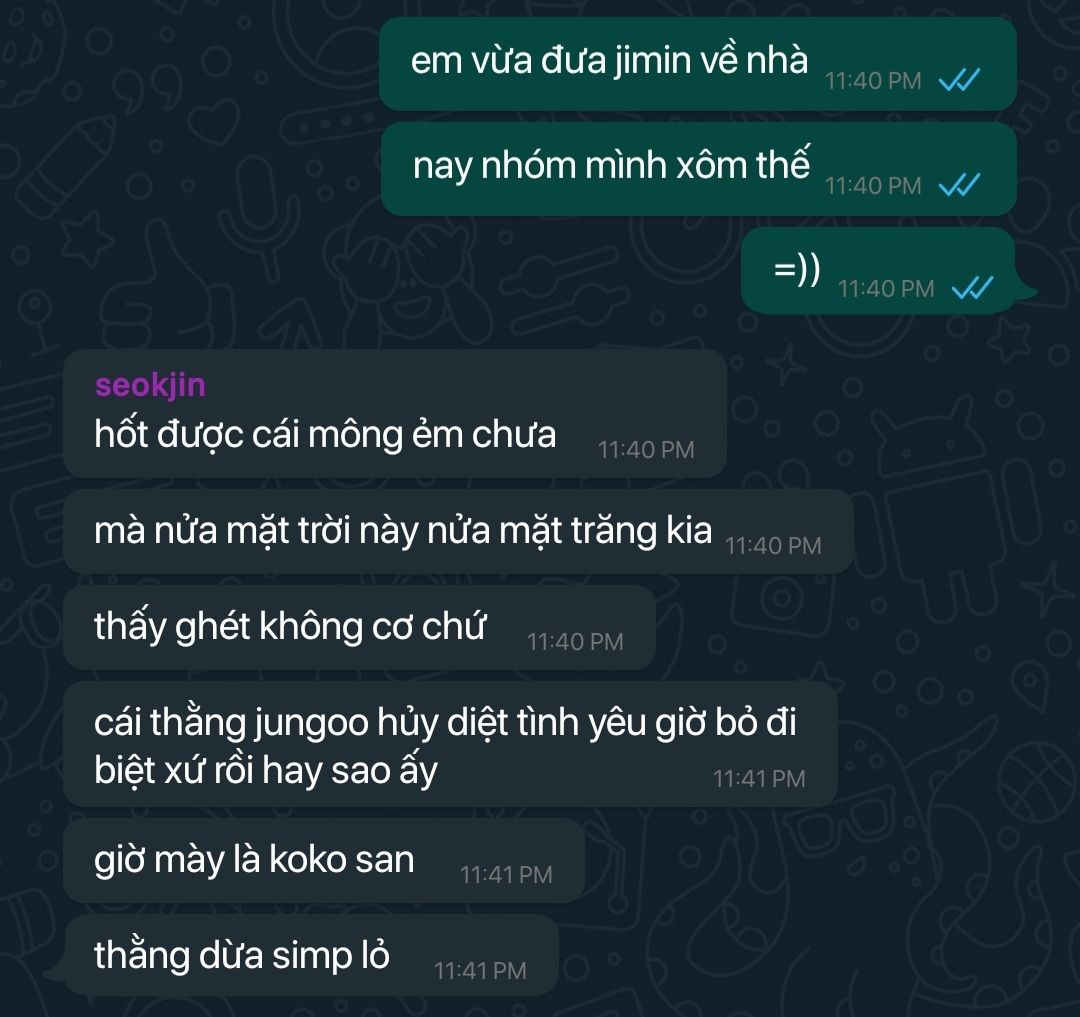
Task: Select message 'giờ mày là koko san'
Action: [324, 861]
